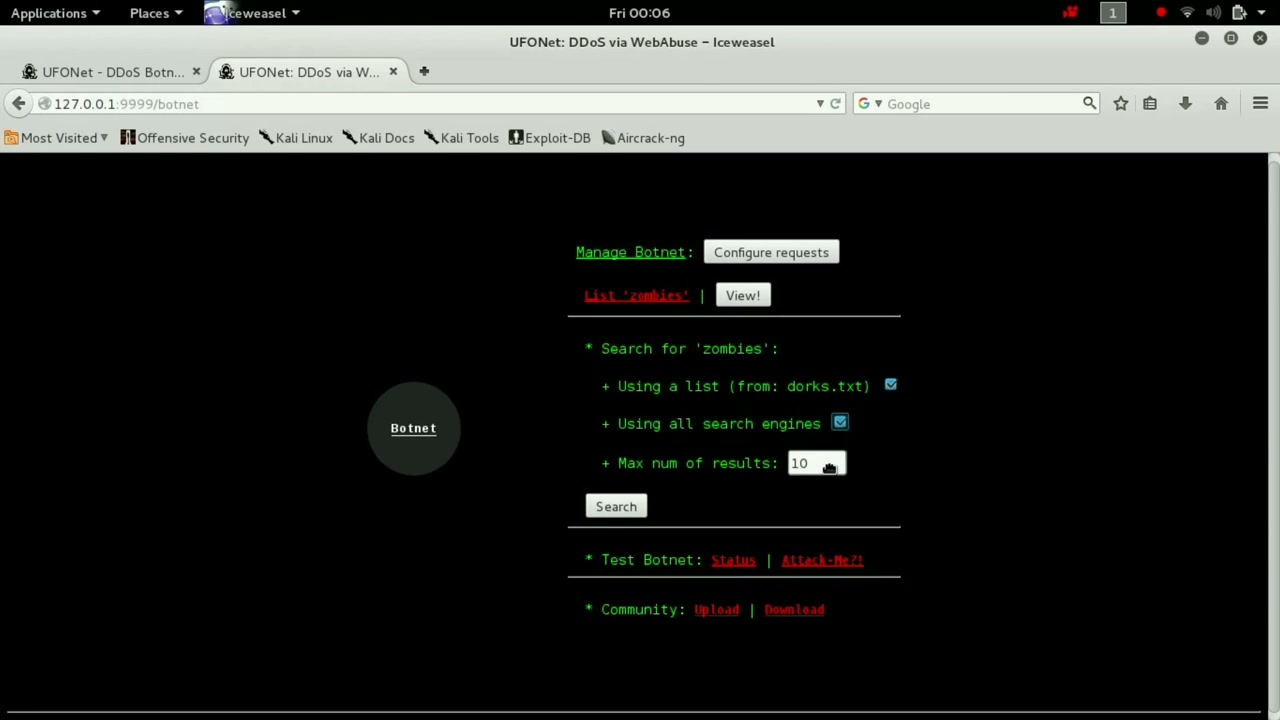Show bookmarks list icon

(1150, 104)
